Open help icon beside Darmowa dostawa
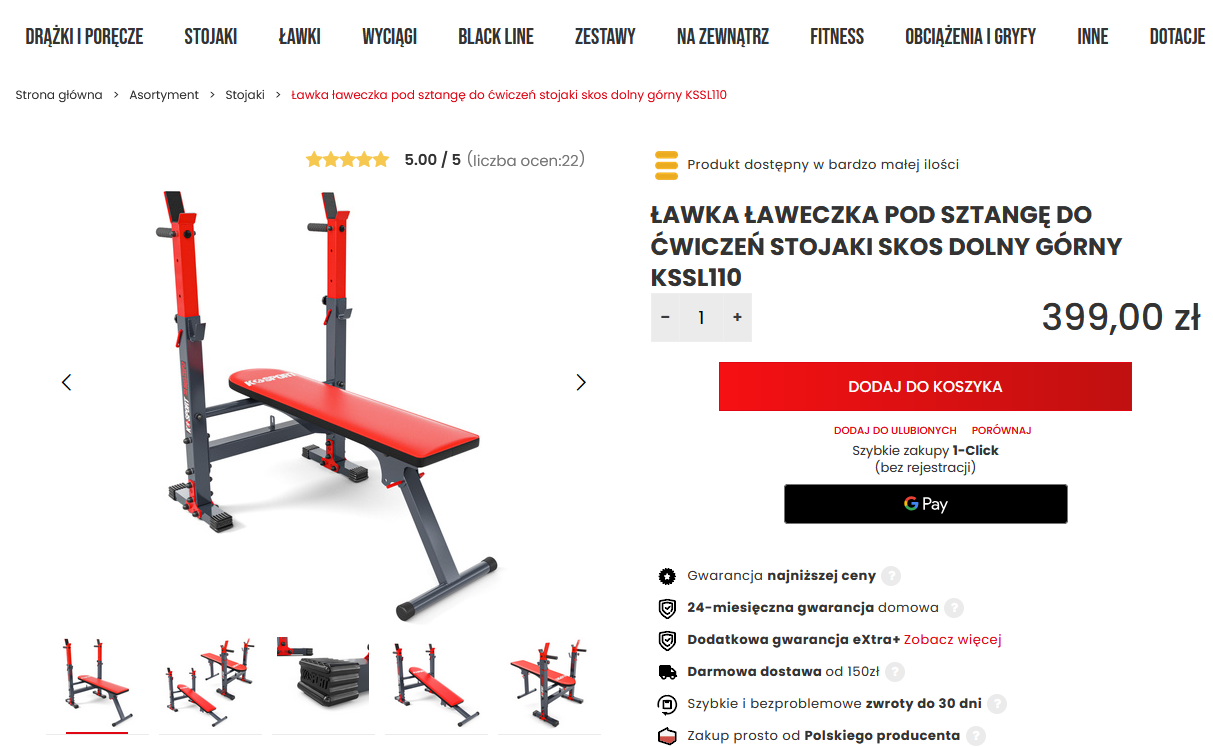This screenshot has height=747, width=1213. 895,672
